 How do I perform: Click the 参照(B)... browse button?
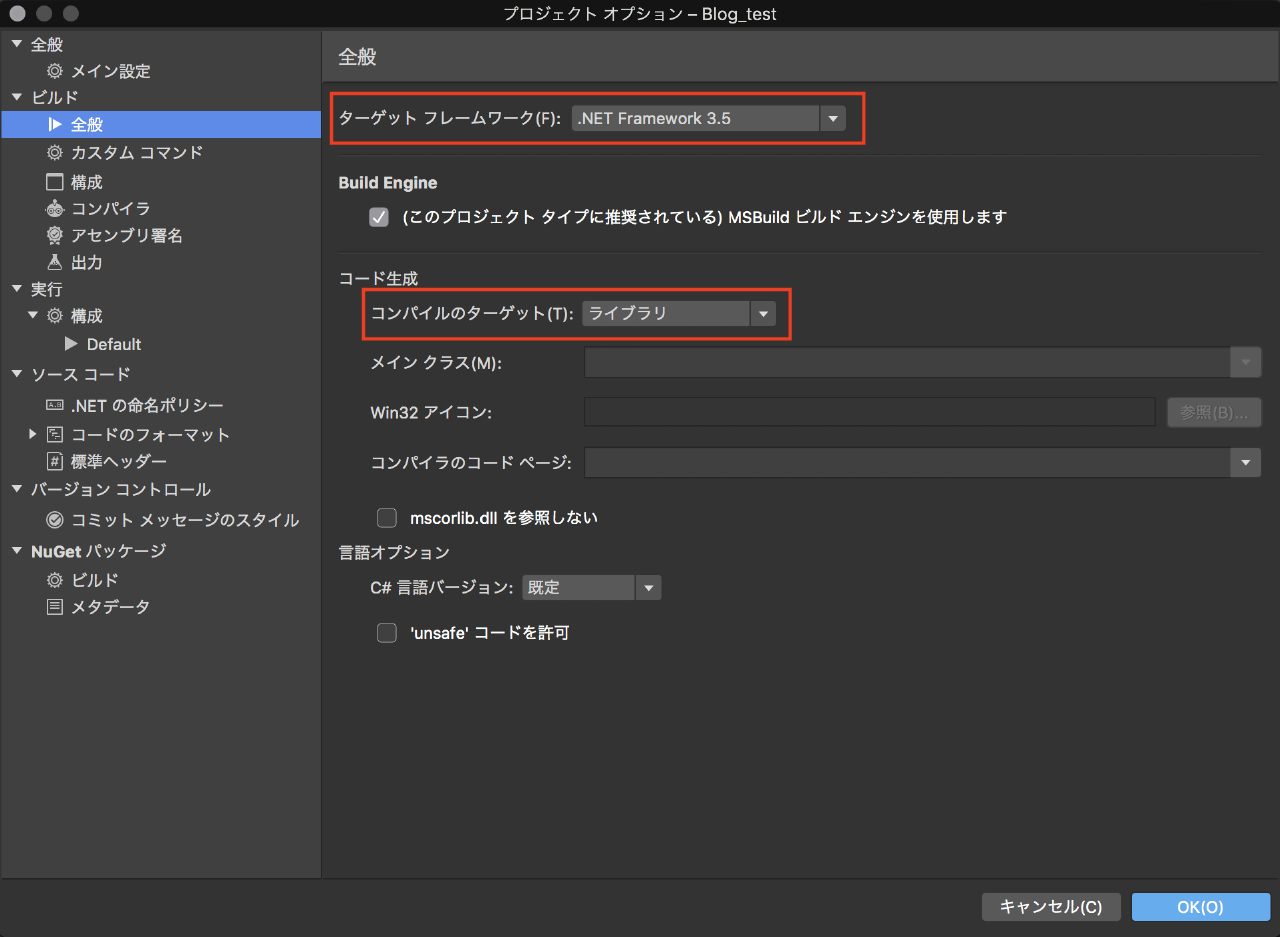tap(1214, 412)
